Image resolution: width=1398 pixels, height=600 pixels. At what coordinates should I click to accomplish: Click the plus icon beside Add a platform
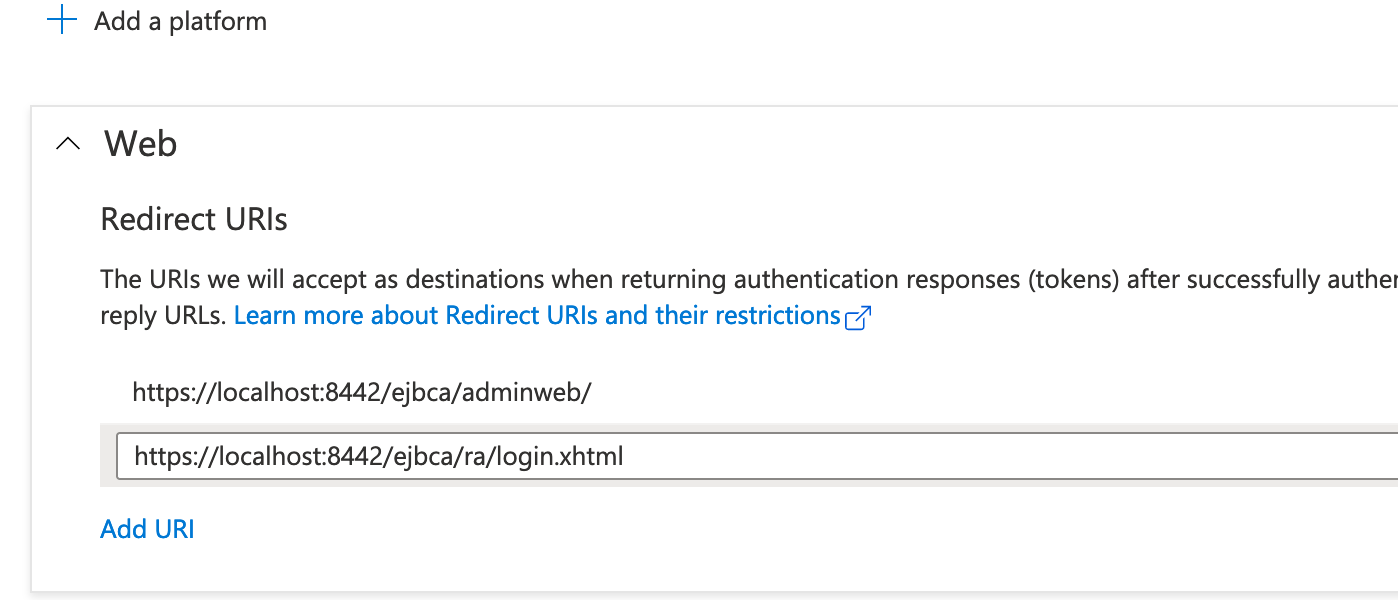coord(62,20)
